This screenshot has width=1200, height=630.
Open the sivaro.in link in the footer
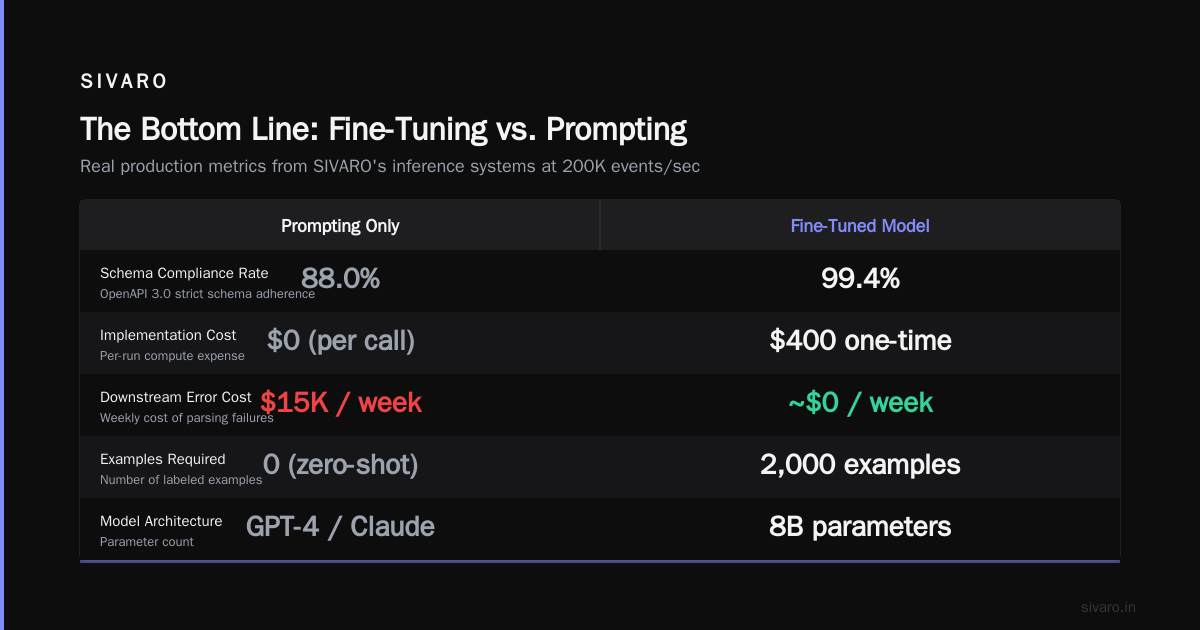1109,607
